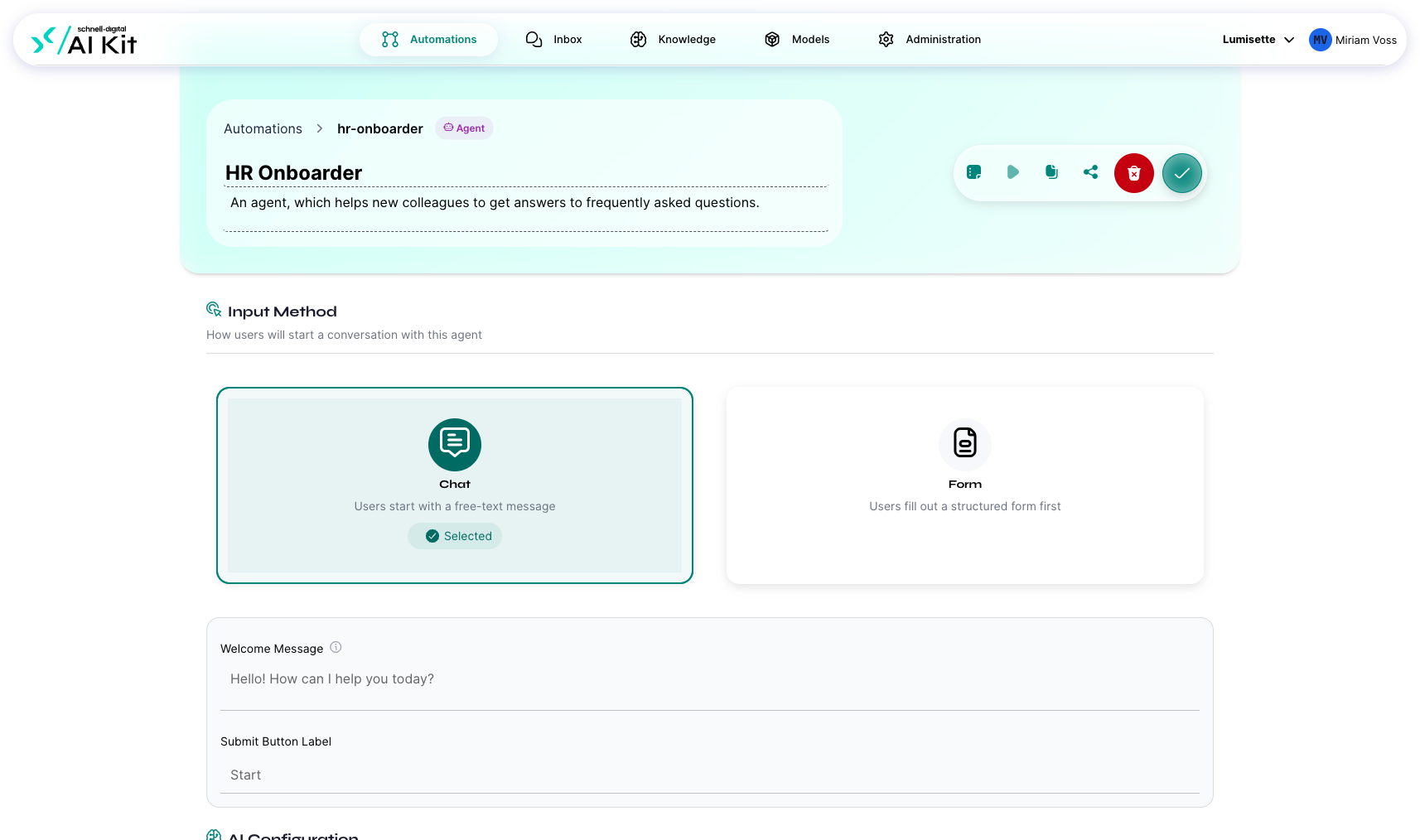Navigate to Automations breadcrumb link
1420x840 pixels.
click(263, 129)
